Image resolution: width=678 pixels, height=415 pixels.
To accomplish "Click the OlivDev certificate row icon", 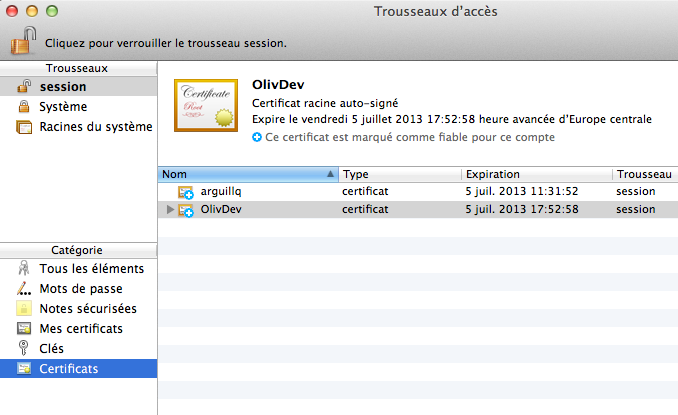I will click(x=186, y=210).
